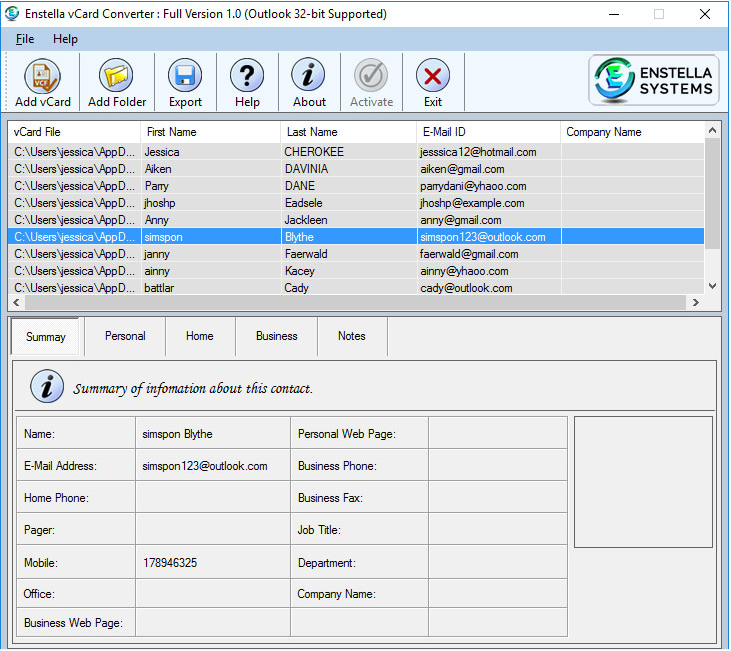Select the Jessica CHEROKEE contact row
This screenshot has height=651, width=731.
356,152
